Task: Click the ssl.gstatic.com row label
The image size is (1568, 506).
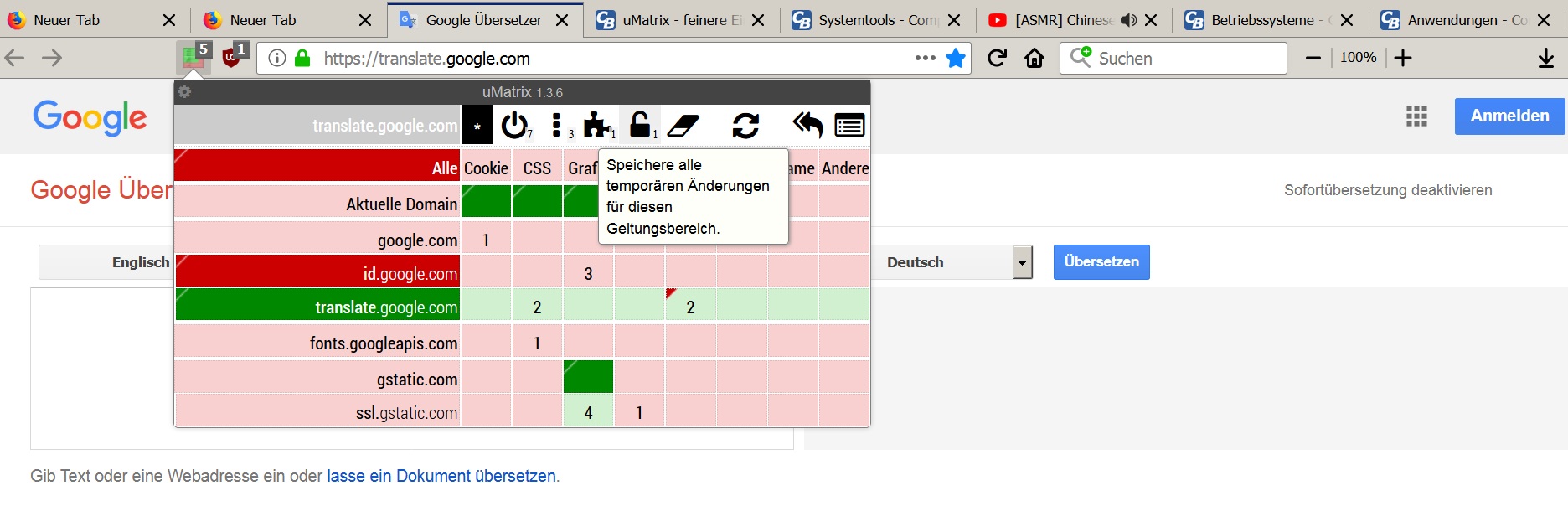Action: [x=317, y=410]
